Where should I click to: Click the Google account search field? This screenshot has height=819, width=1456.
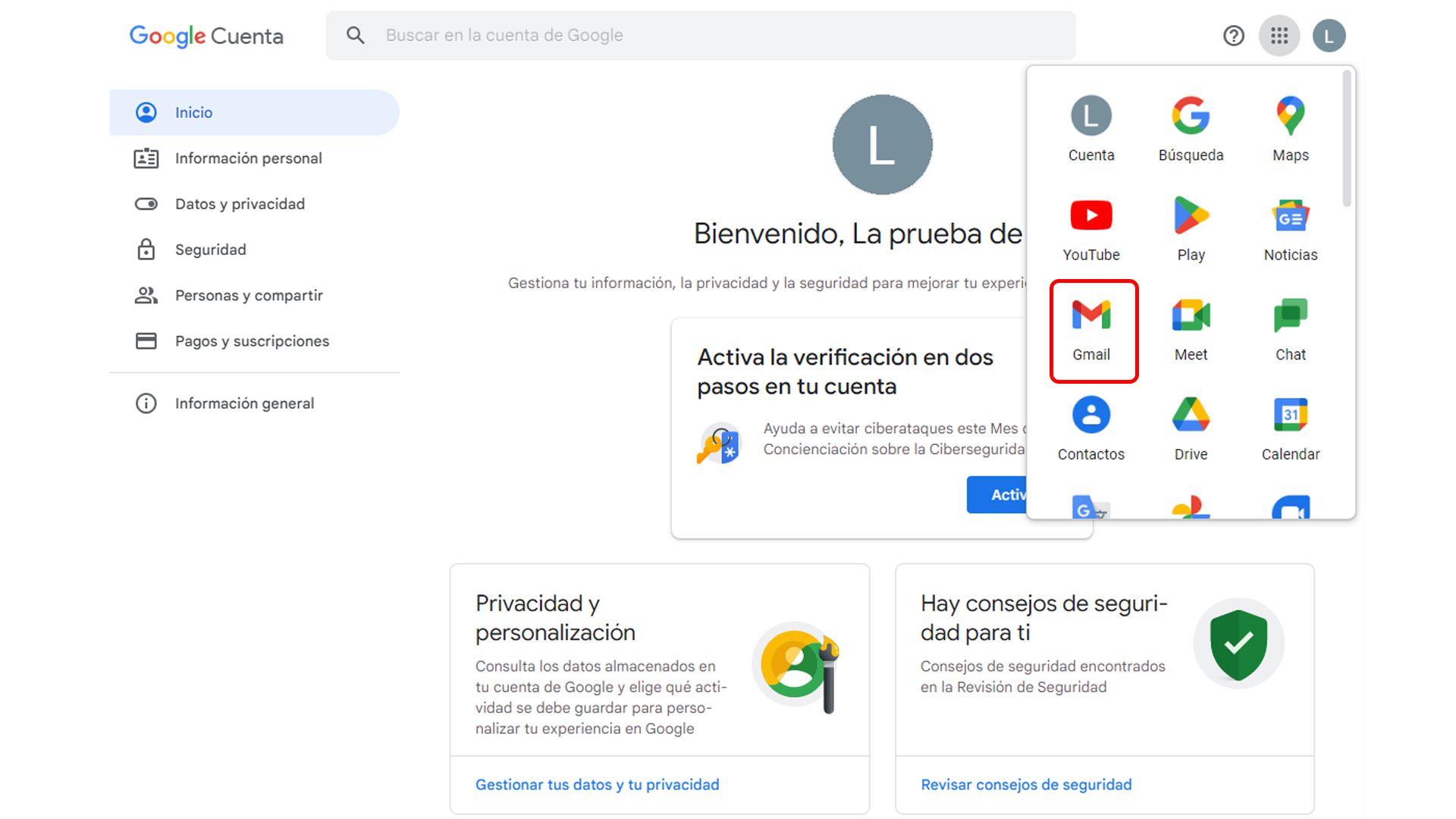pos(682,35)
